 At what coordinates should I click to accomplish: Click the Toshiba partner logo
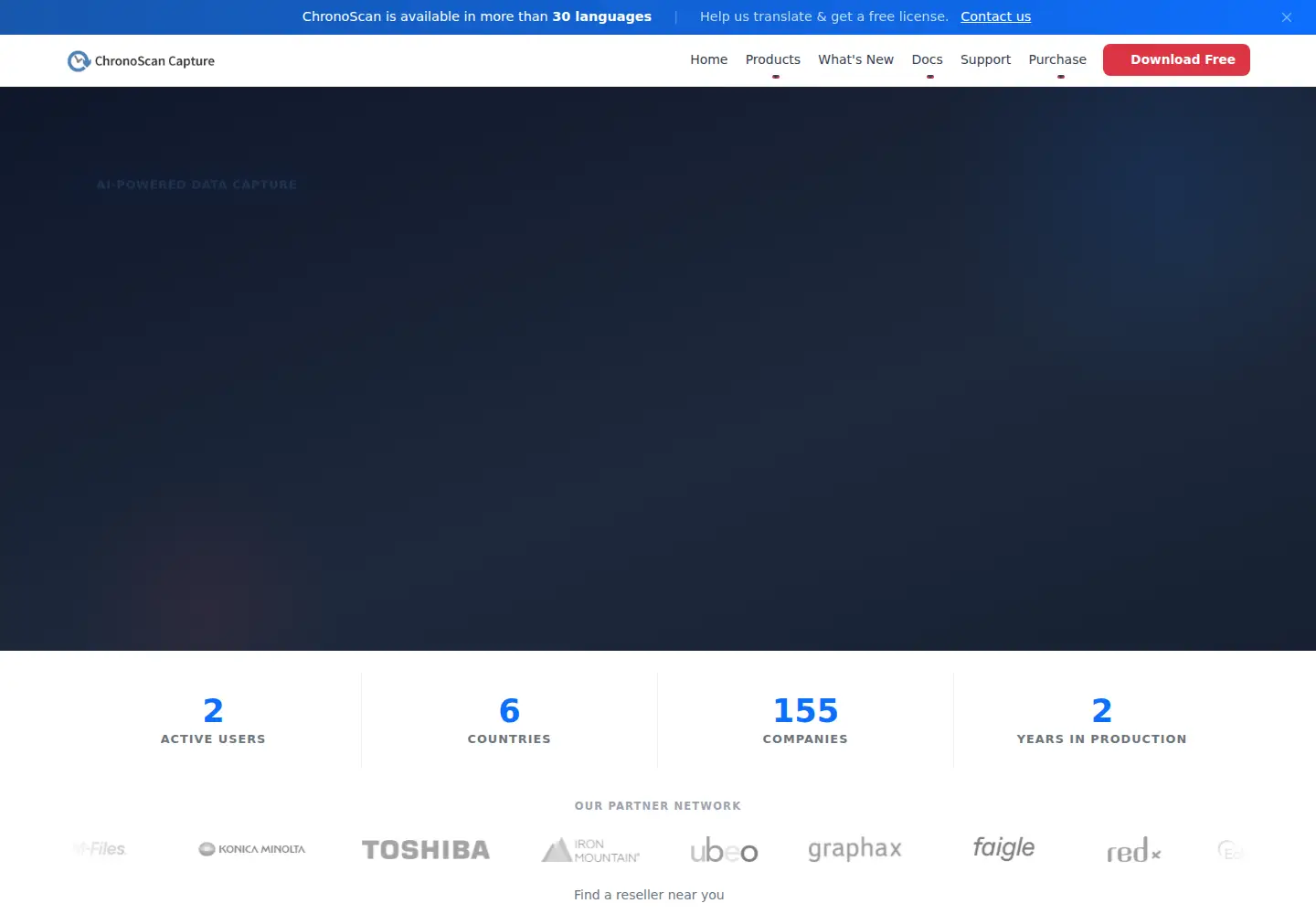point(426,850)
